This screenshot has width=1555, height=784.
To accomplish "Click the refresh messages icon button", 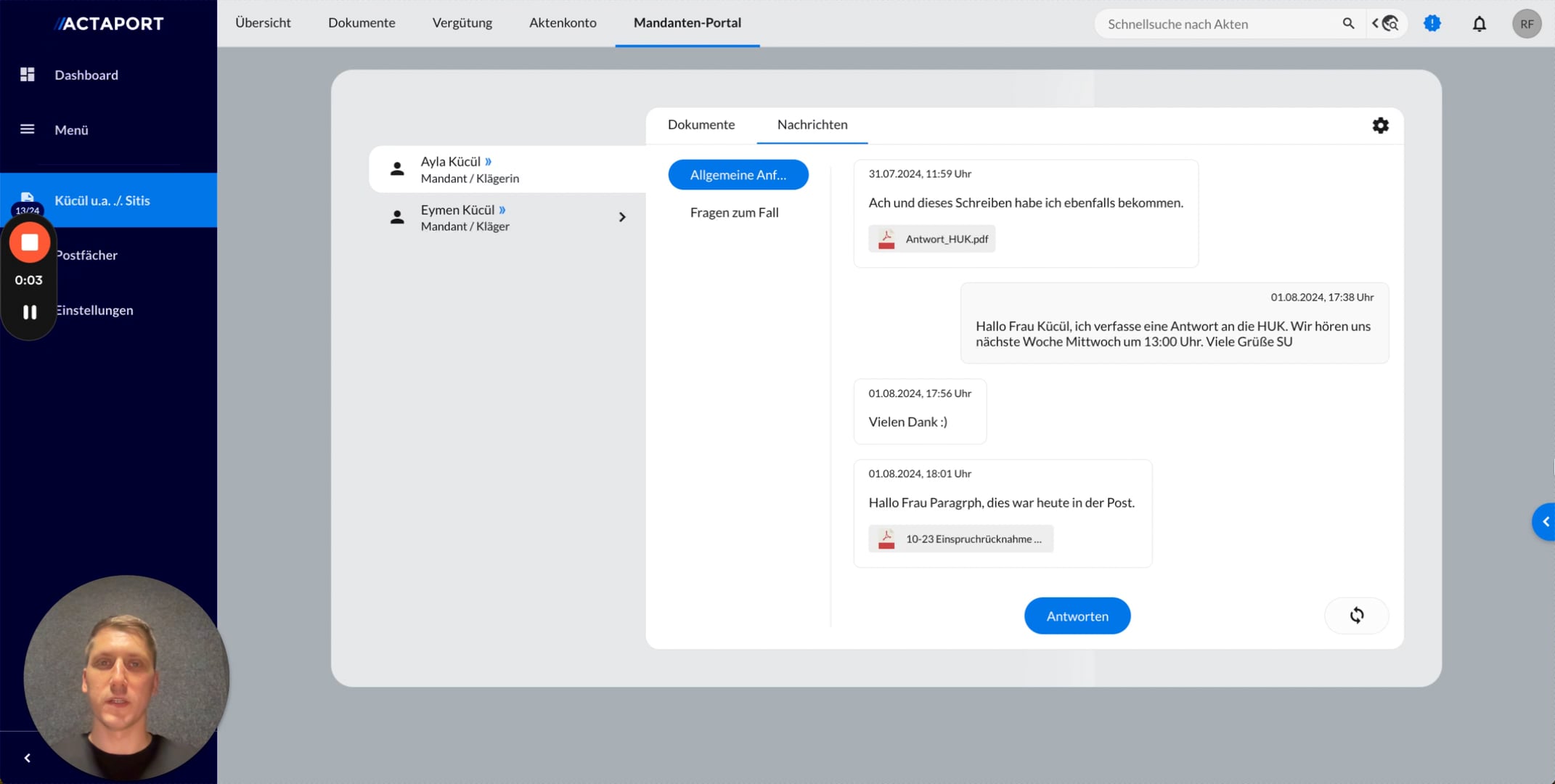I will pyautogui.click(x=1356, y=616).
